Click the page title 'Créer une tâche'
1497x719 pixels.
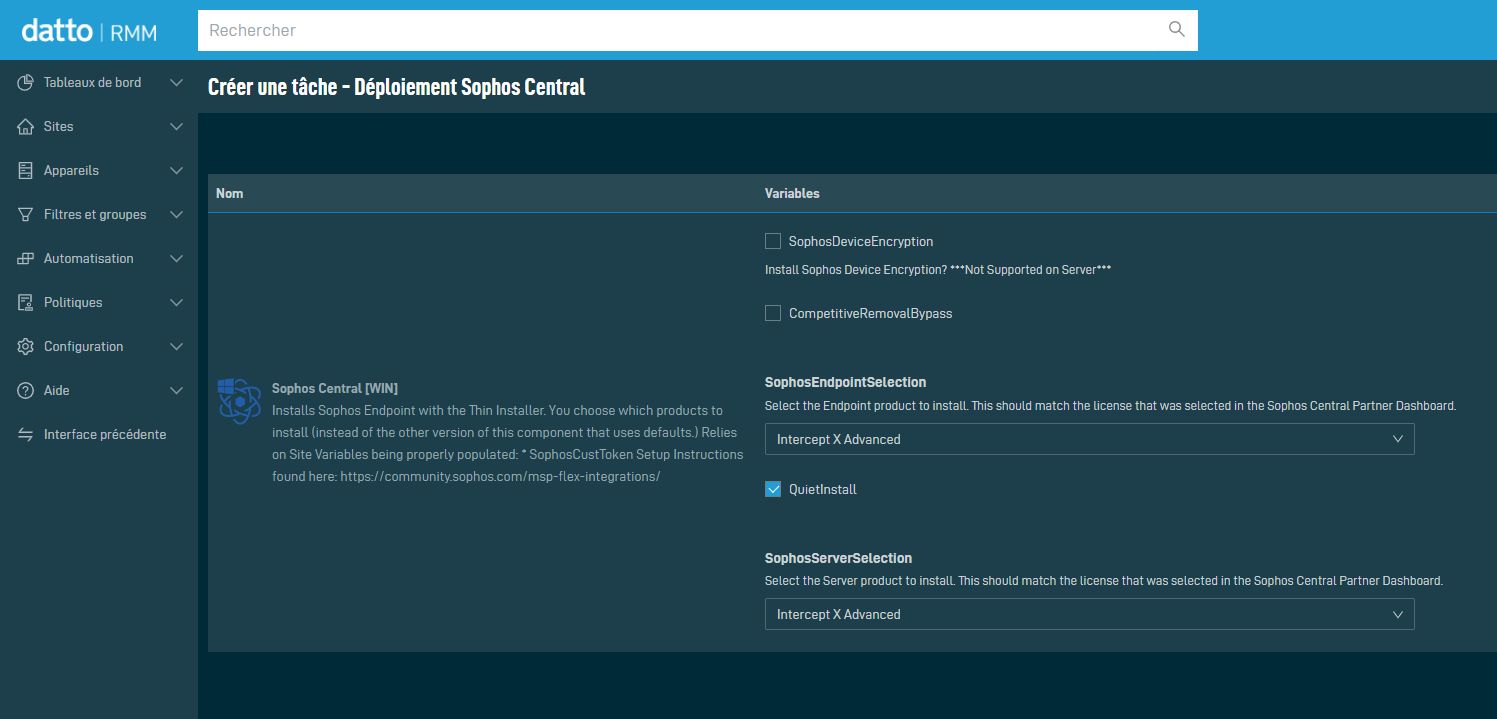point(396,87)
